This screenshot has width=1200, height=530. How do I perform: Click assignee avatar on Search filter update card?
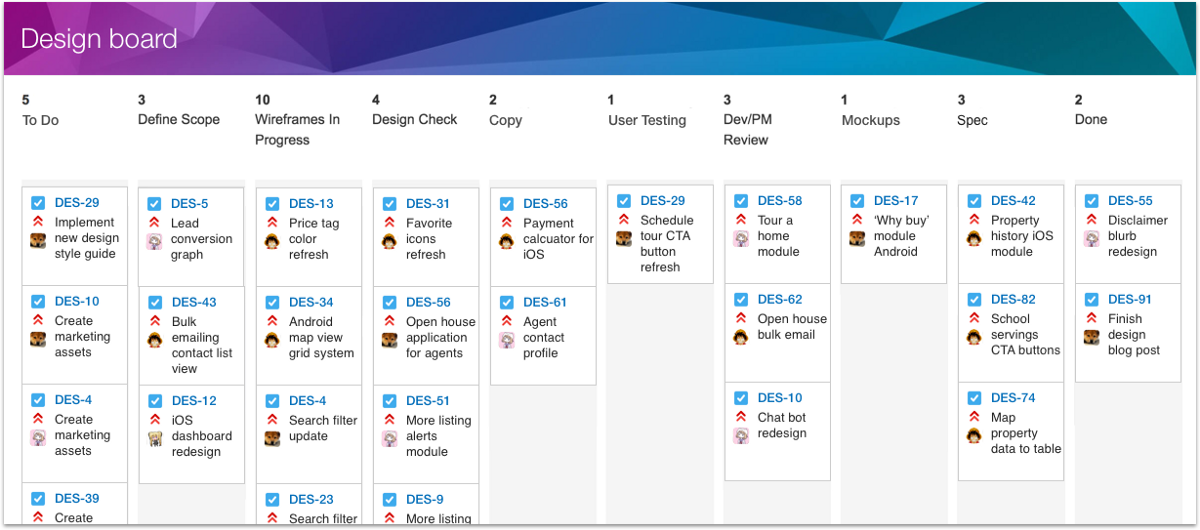(272, 438)
